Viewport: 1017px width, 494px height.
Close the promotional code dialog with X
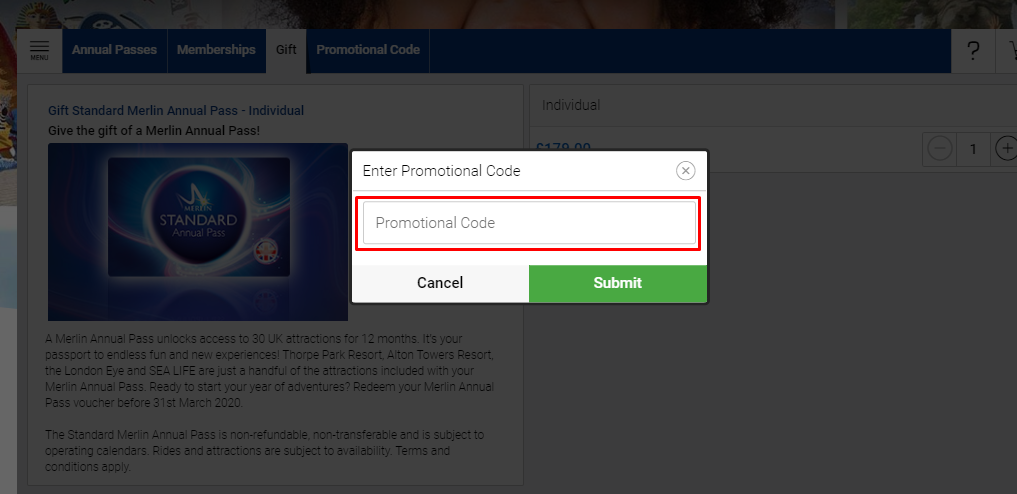[685, 171]
